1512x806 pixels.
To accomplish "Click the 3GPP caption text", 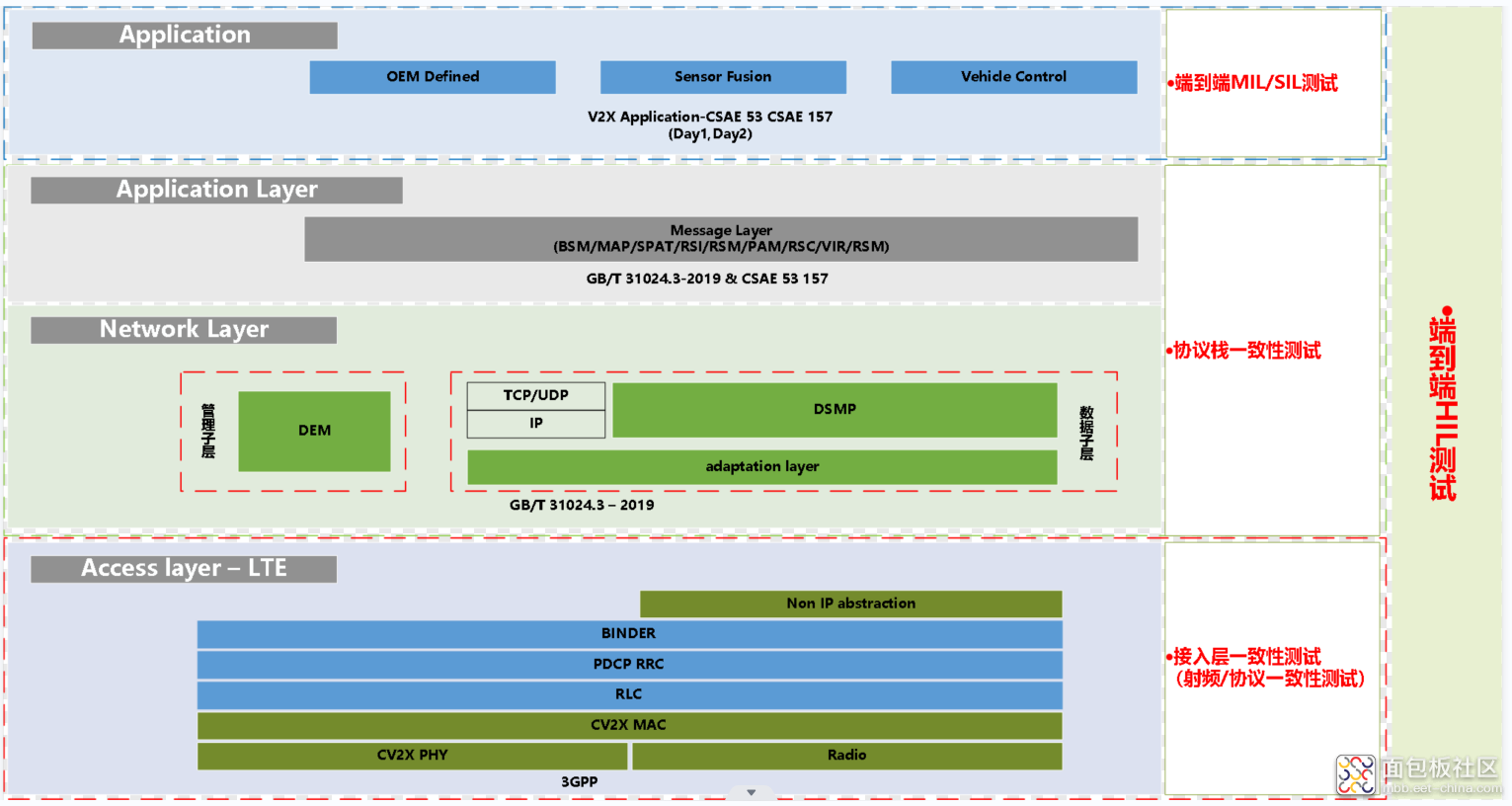I will (x=580, y=782).
